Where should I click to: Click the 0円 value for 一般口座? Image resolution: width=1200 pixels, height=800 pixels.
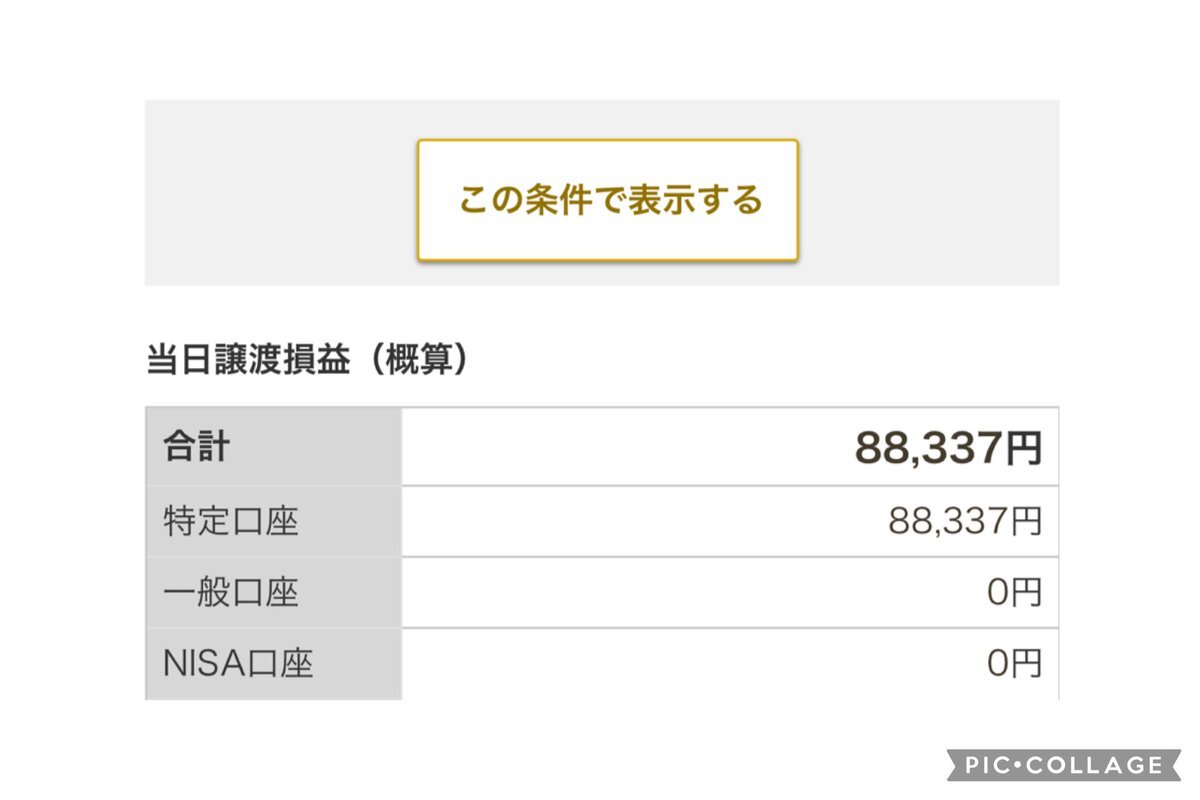coord(1014,593)
